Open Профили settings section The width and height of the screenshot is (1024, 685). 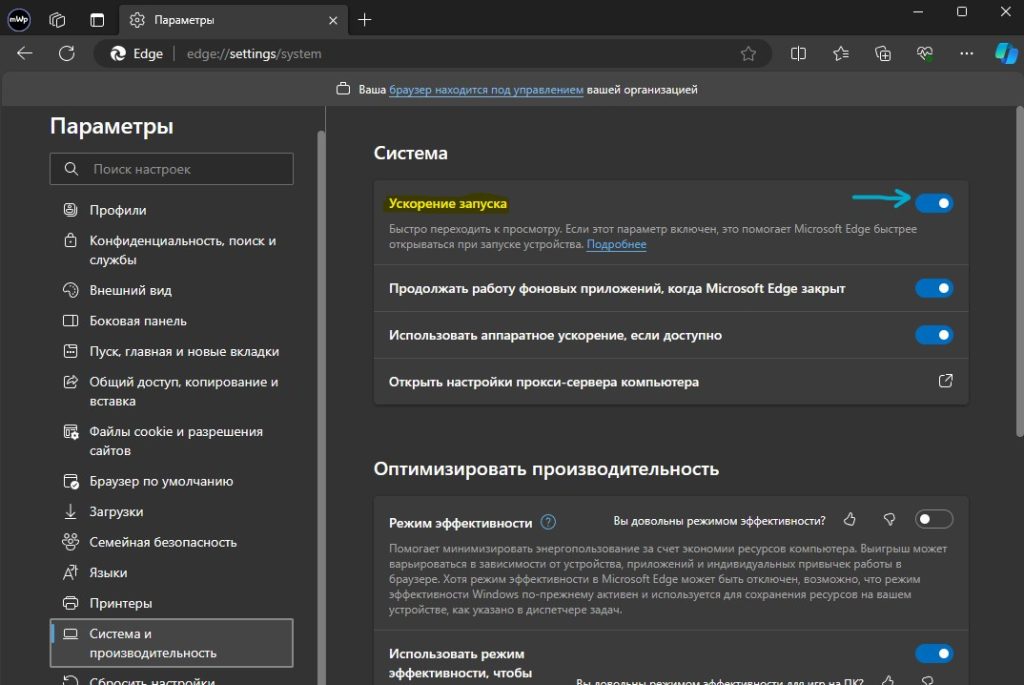click(x=118, y=210)
